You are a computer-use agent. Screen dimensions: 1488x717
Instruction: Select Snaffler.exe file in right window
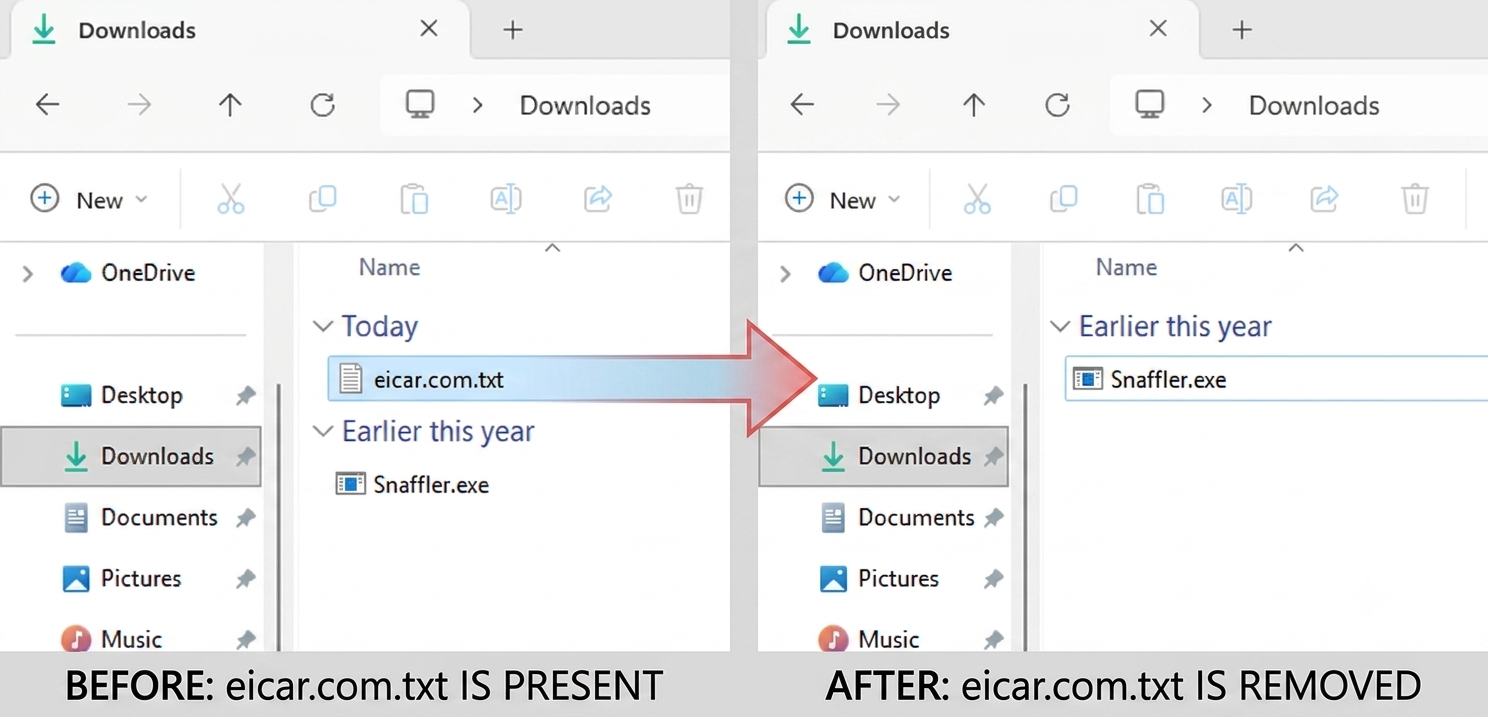(1276, 379)
